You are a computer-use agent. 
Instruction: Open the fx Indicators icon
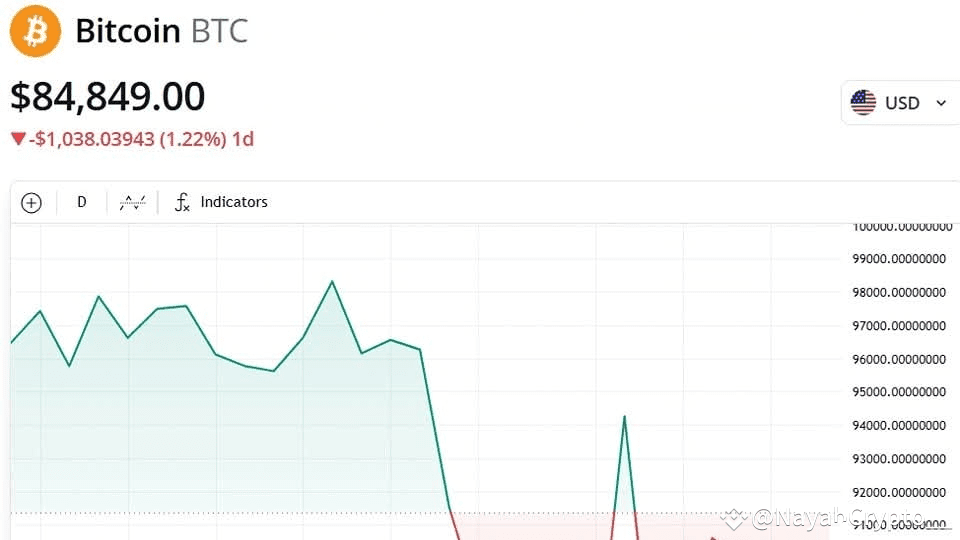182,202
